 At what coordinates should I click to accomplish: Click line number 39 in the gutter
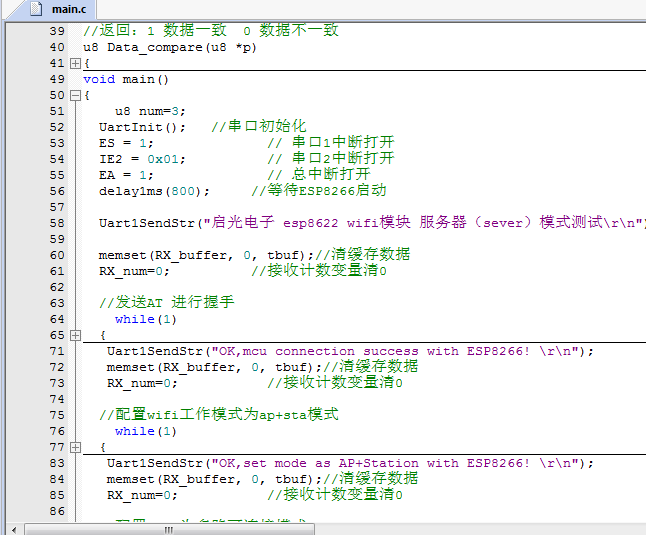pos(57,31)
